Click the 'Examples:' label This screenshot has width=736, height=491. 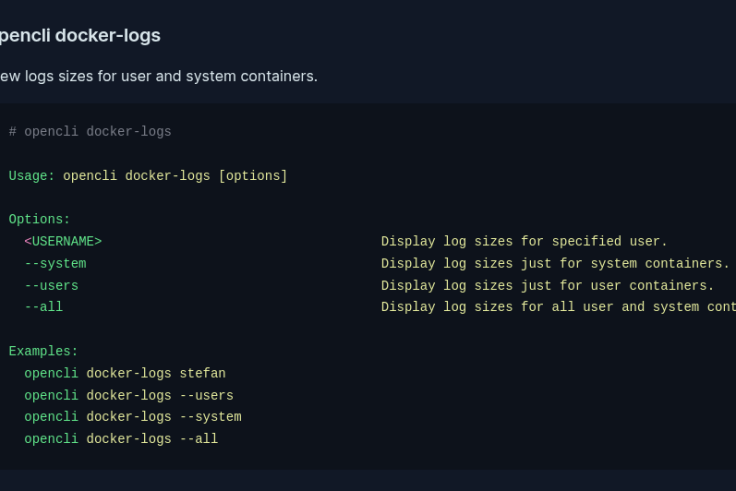[43, 351]
